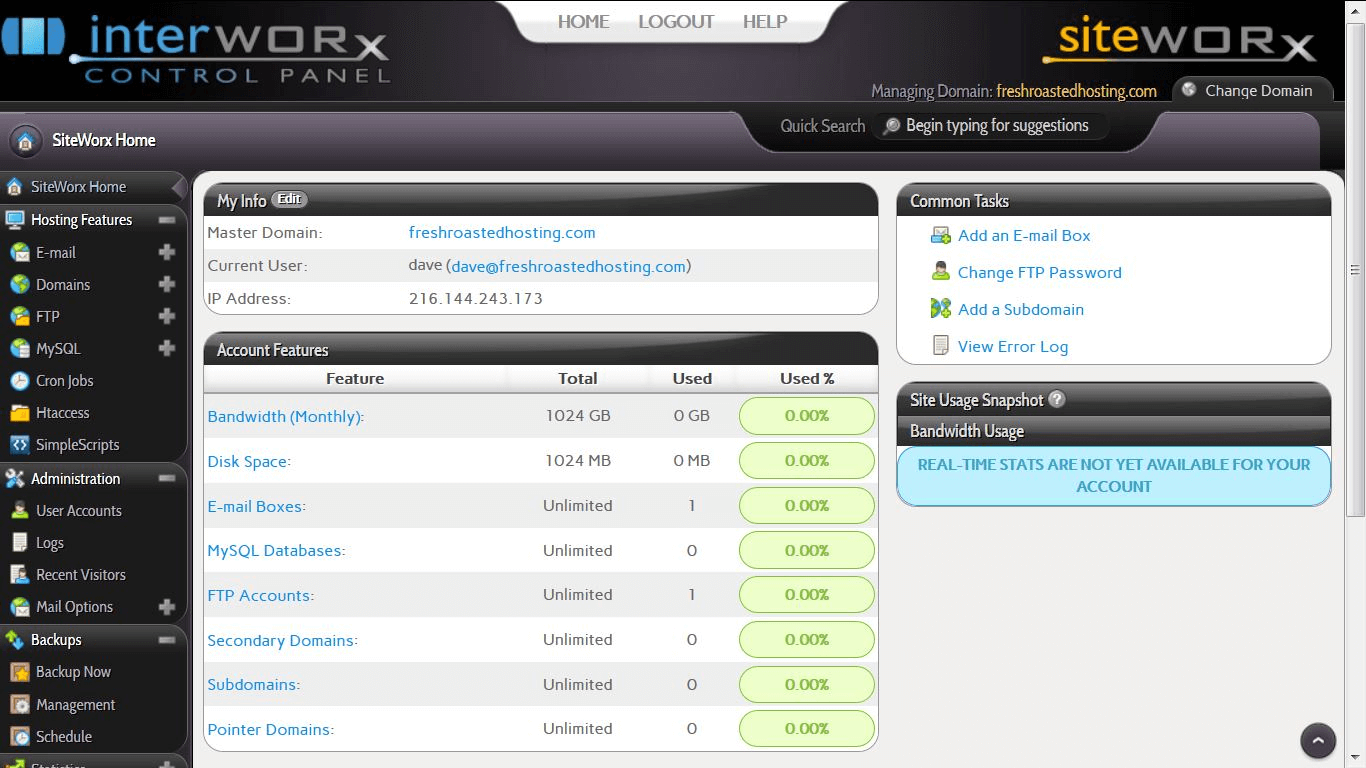This screenshot has width=1366, height=768.
Task: Click the Edit button in My Info
Action: click(x=289, y=199)
